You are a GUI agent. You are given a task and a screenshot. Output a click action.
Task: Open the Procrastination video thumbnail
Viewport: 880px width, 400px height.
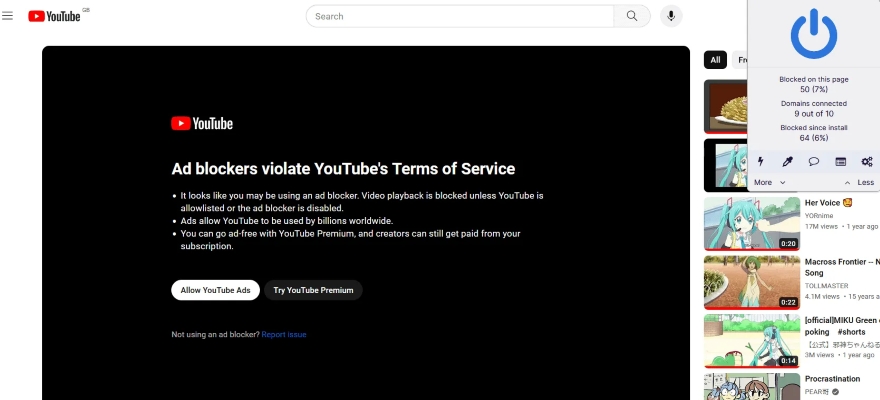click(x=751, y=387)
